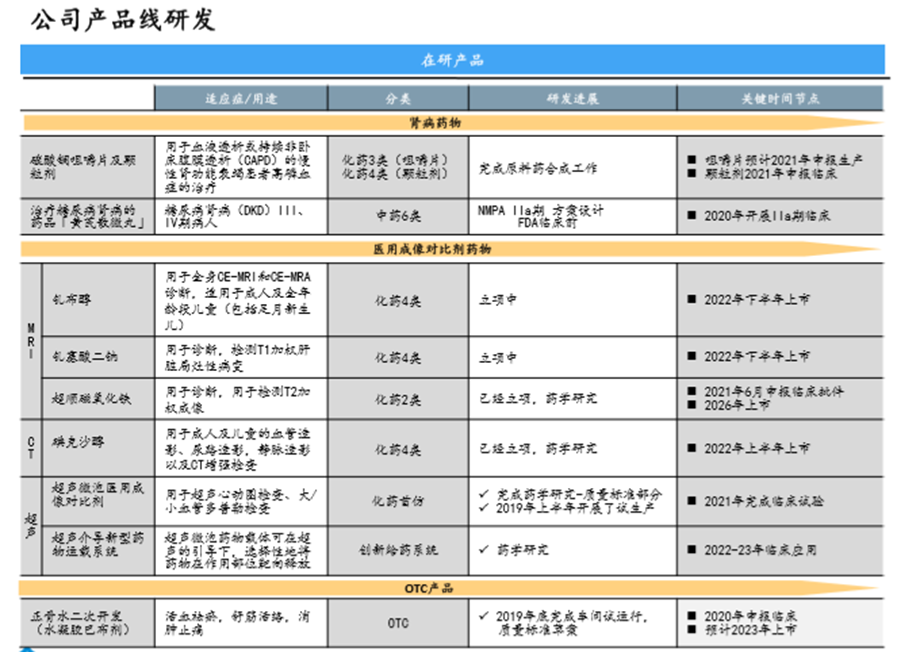Select "2022年上半年上市"

click(757, 448)
